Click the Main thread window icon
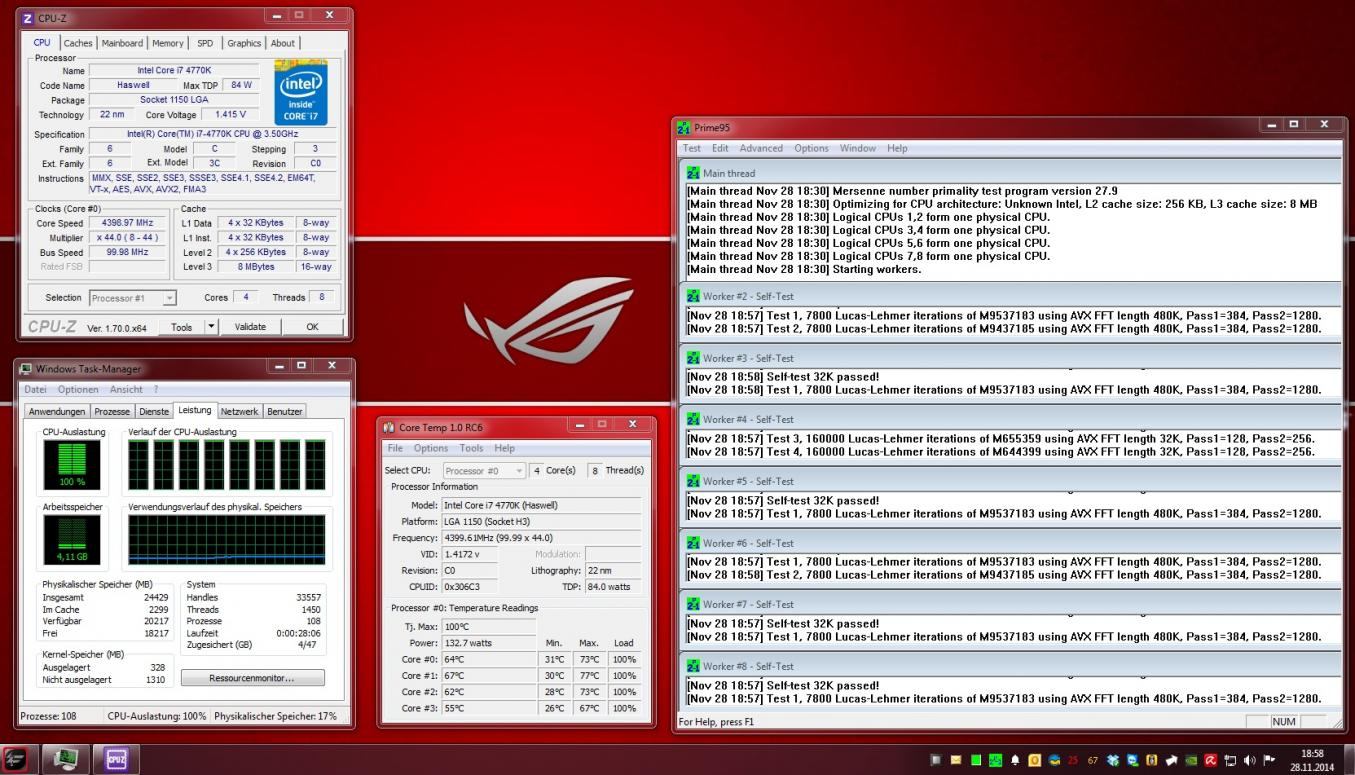The height and width of the screenshot is (775, 1355). click(x=694, y=173)
